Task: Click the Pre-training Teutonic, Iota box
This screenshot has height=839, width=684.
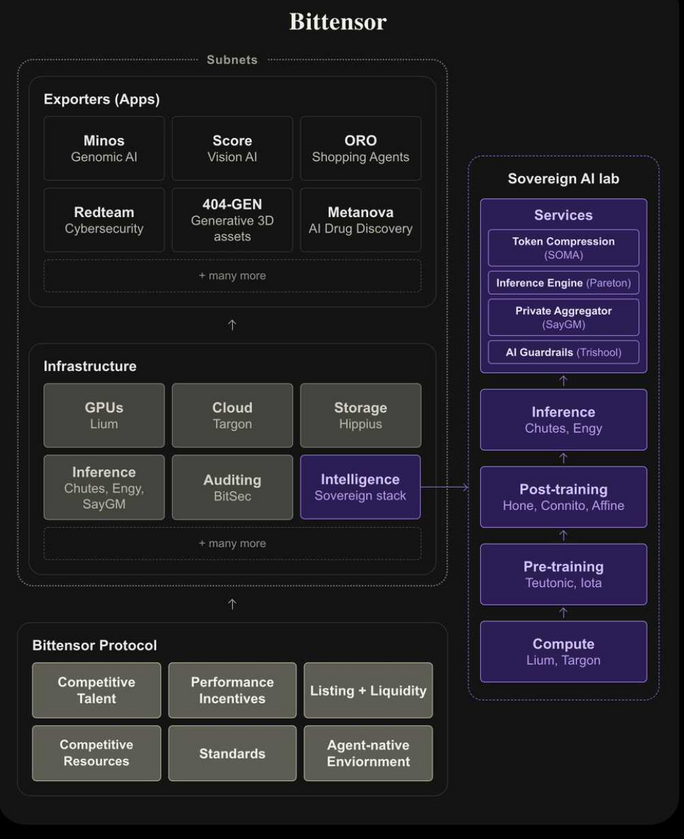Action: point(564,574)
